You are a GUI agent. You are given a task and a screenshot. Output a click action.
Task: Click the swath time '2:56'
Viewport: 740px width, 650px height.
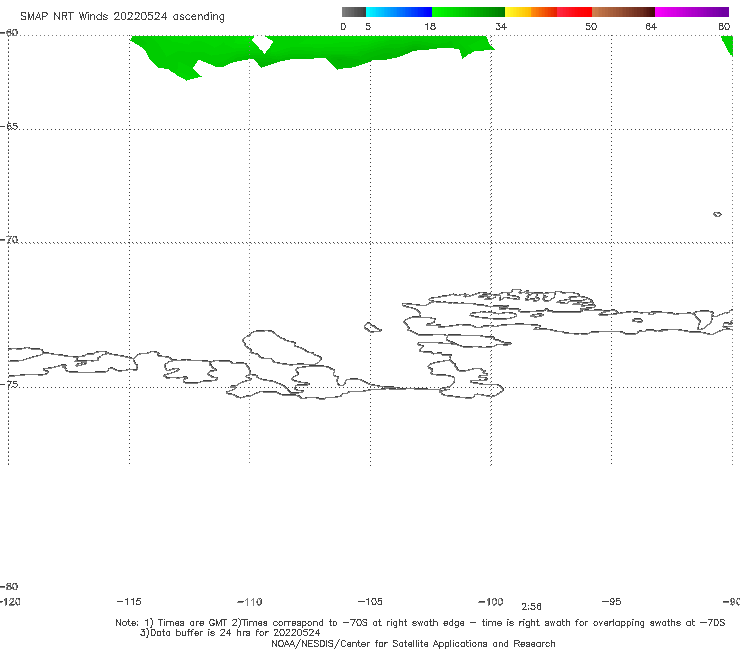pos(531,607)
